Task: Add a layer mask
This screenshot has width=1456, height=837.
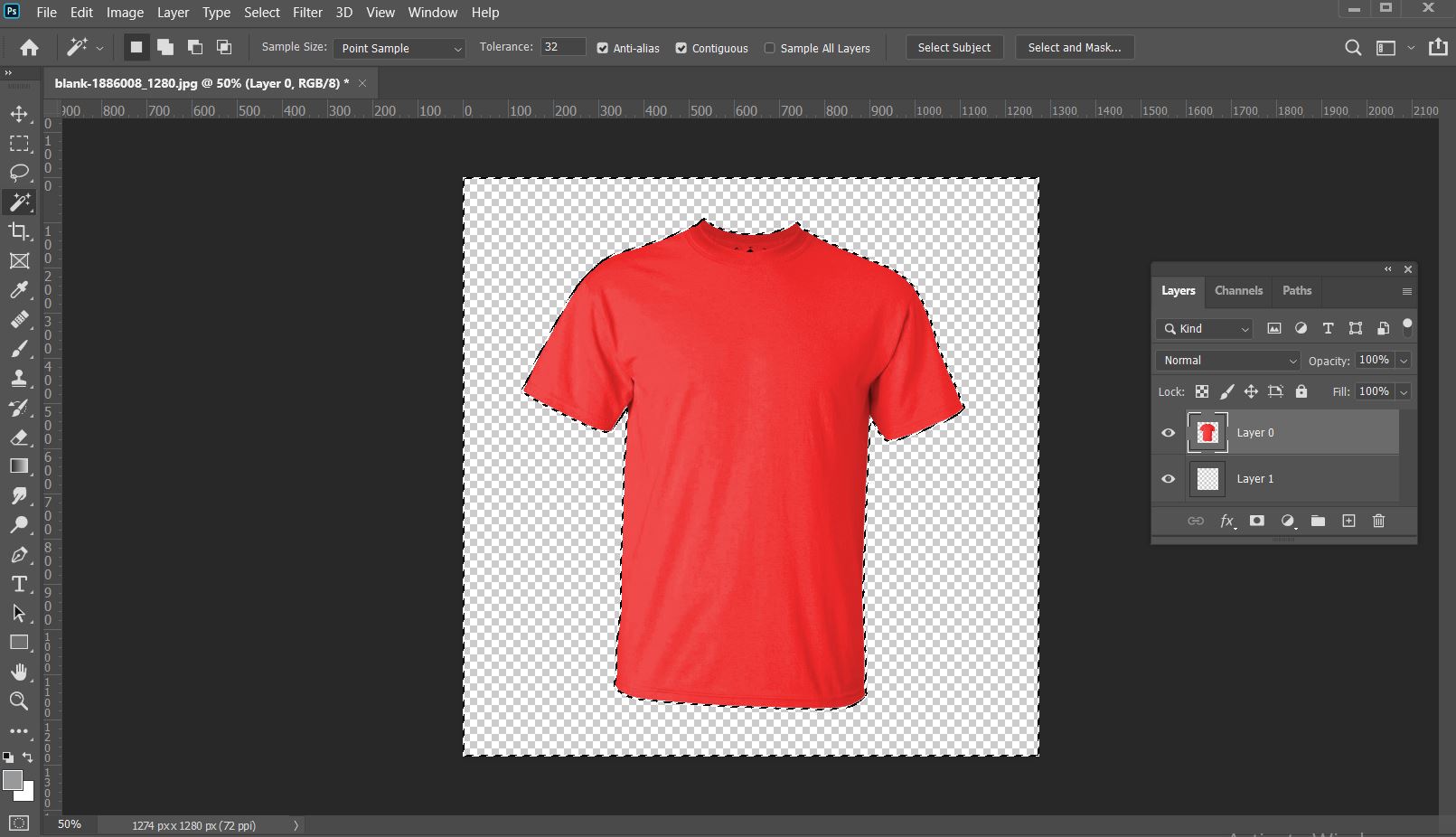Action: pos(1256,521)
